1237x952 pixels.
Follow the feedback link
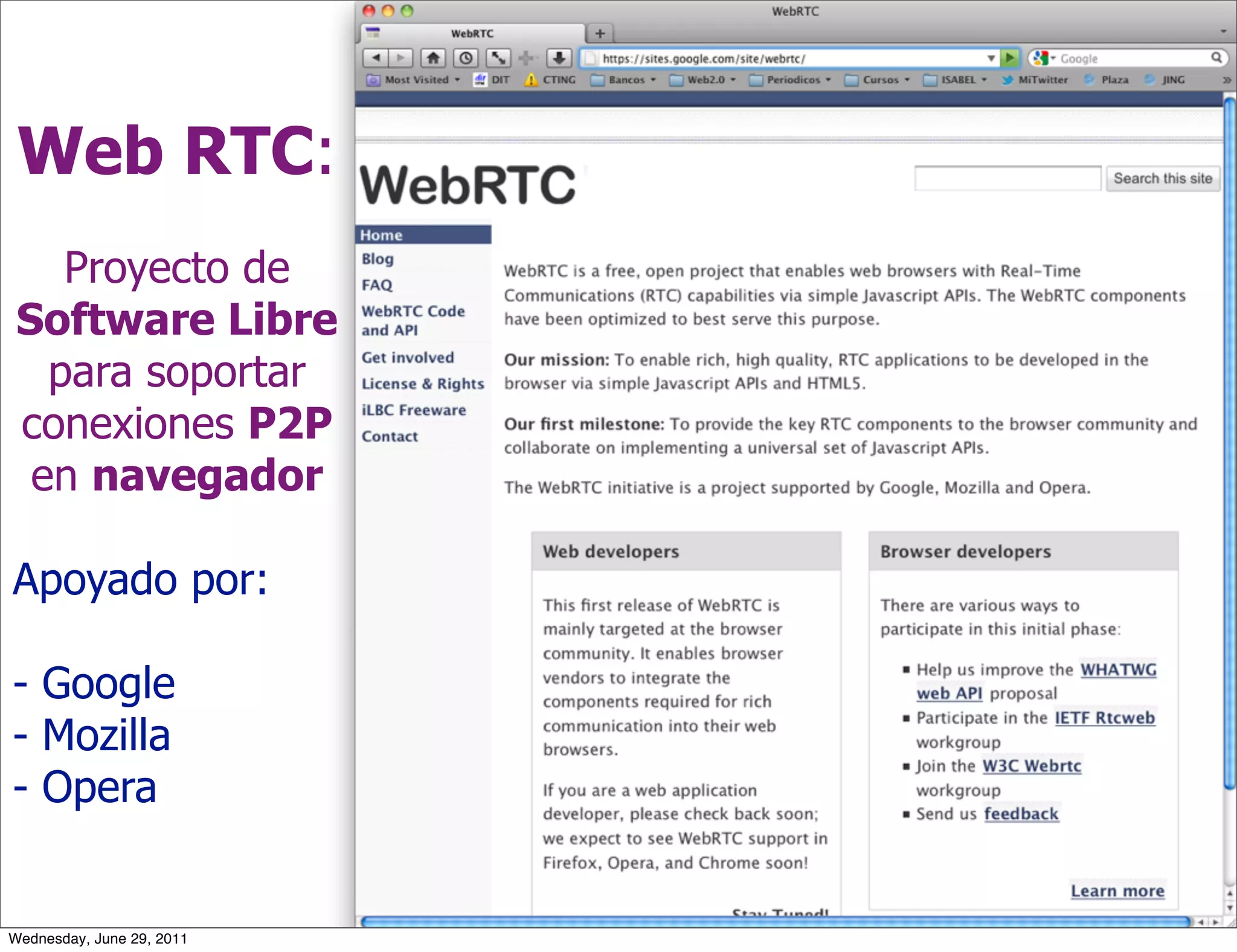(x=1021, y=814)
